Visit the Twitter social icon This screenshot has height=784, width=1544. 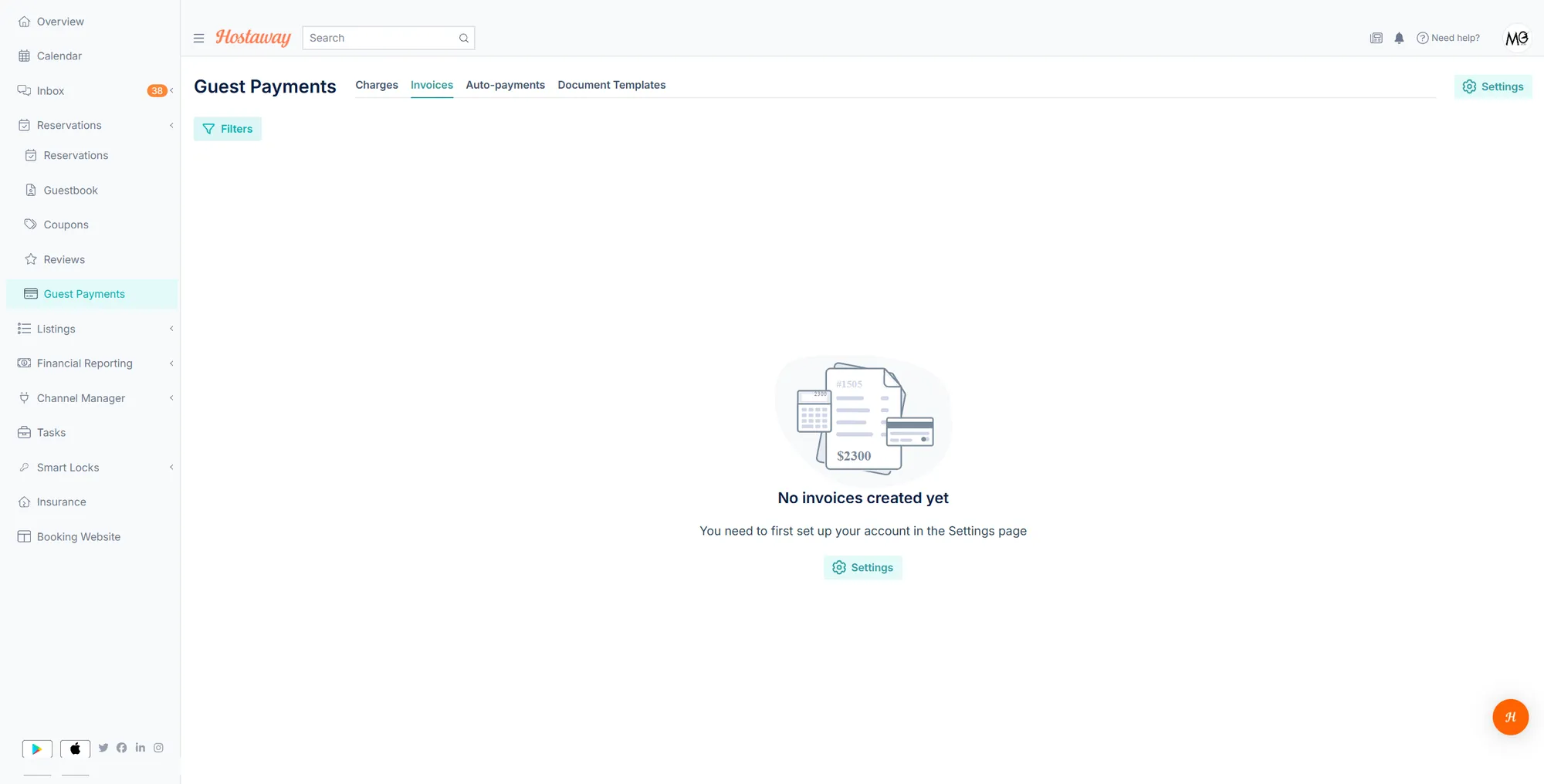coord(103,748)
